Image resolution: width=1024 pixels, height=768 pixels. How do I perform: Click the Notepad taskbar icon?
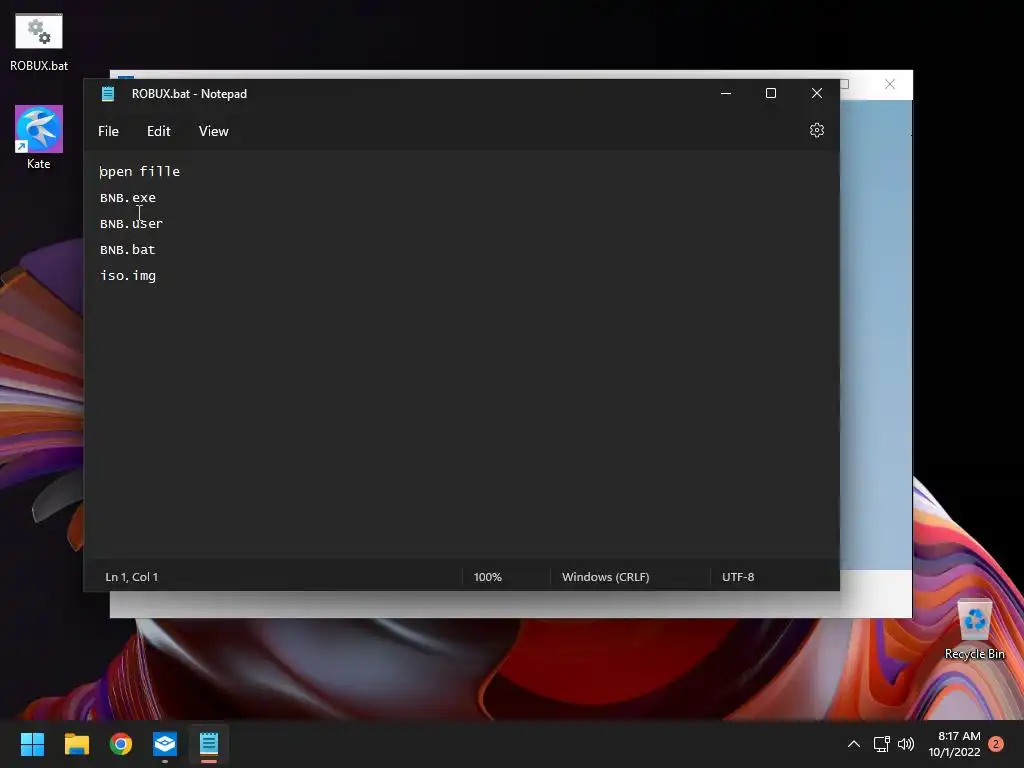pos(209,744)
